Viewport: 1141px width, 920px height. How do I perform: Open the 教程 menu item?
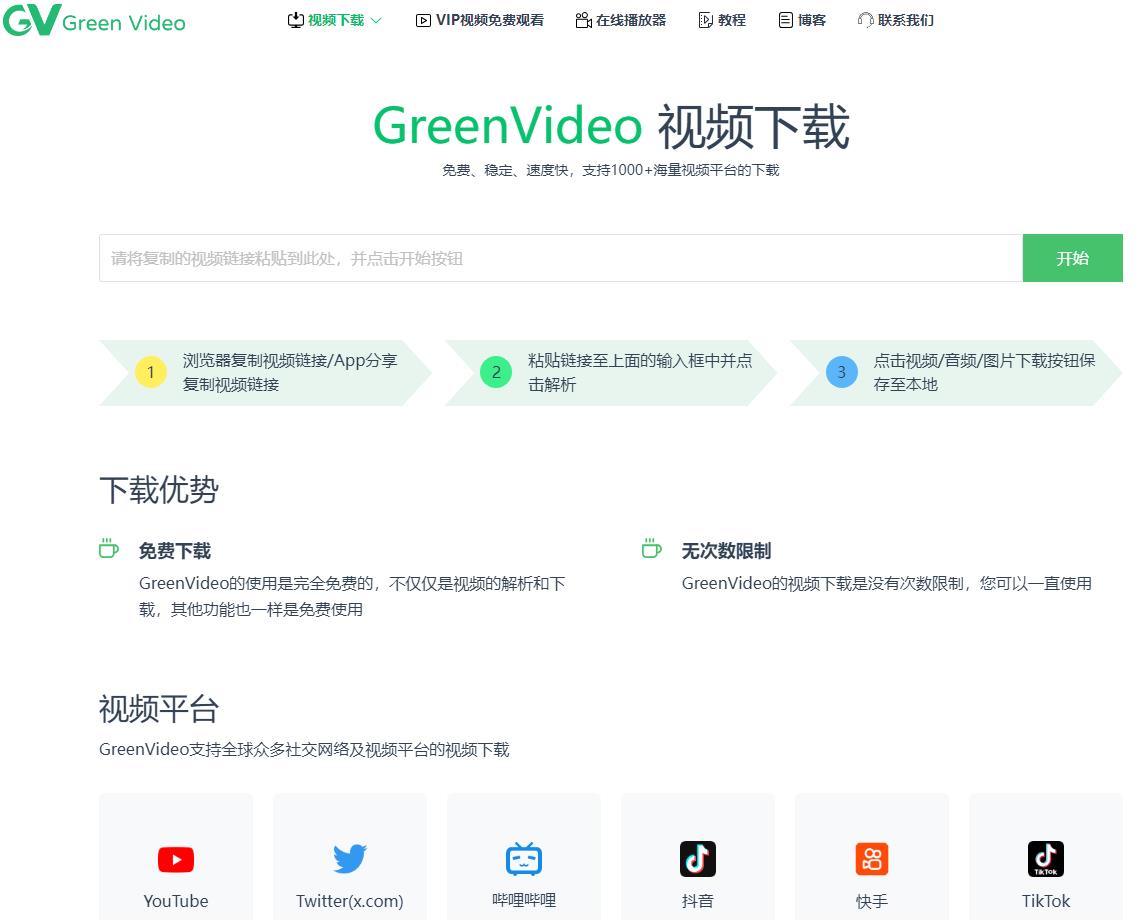tap(722, 19)
